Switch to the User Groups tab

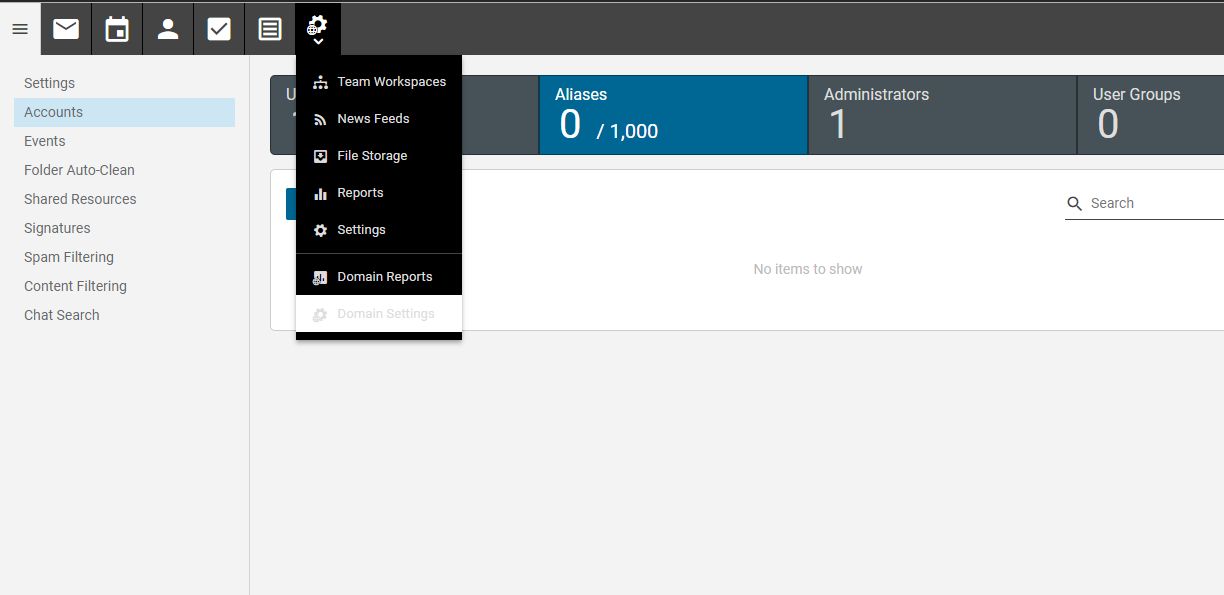tap(1150, 115)
